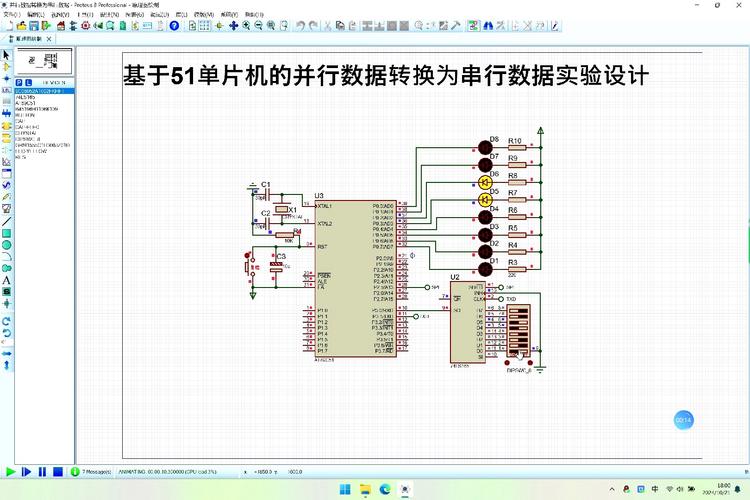Viewport: 750px width, 500px height.
Task: Click the L library manager button
Action: pyautogui.click(x=29, y=83)
